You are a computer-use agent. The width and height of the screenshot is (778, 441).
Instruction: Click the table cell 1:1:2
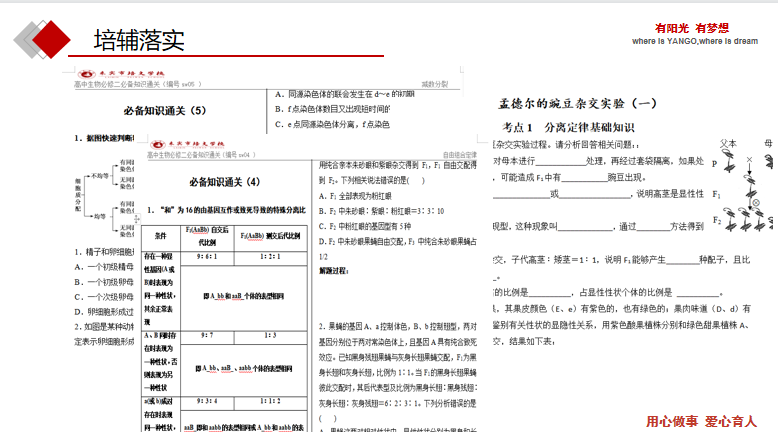tap(270, 401)
